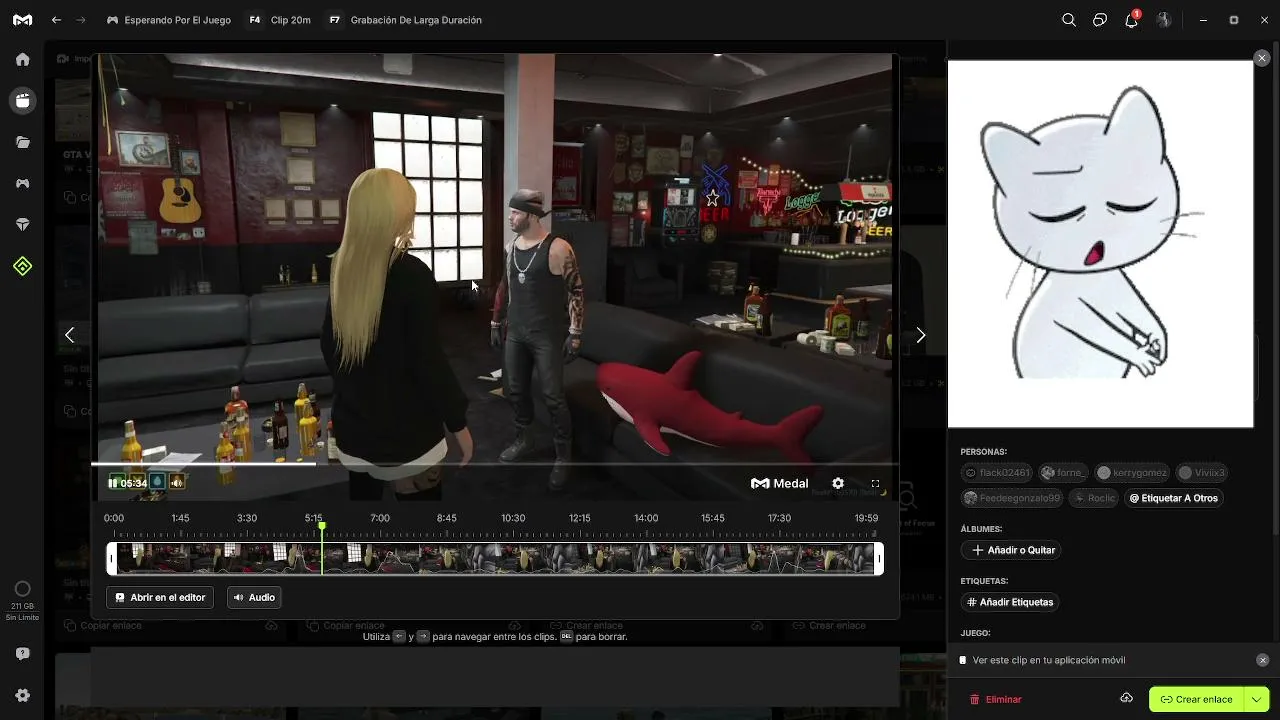Click Añadir o Quitar albums
The height and width of the screenshot is (720, 1280).
coord(1011,550)
